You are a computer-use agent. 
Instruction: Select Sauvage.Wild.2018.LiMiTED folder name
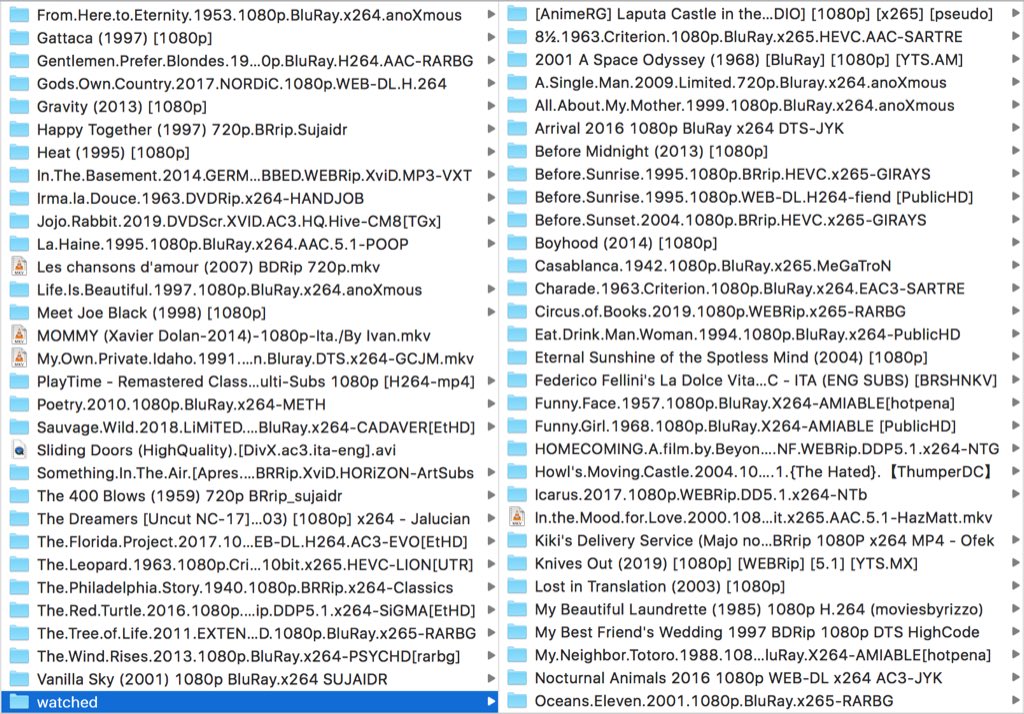point(256,427)
